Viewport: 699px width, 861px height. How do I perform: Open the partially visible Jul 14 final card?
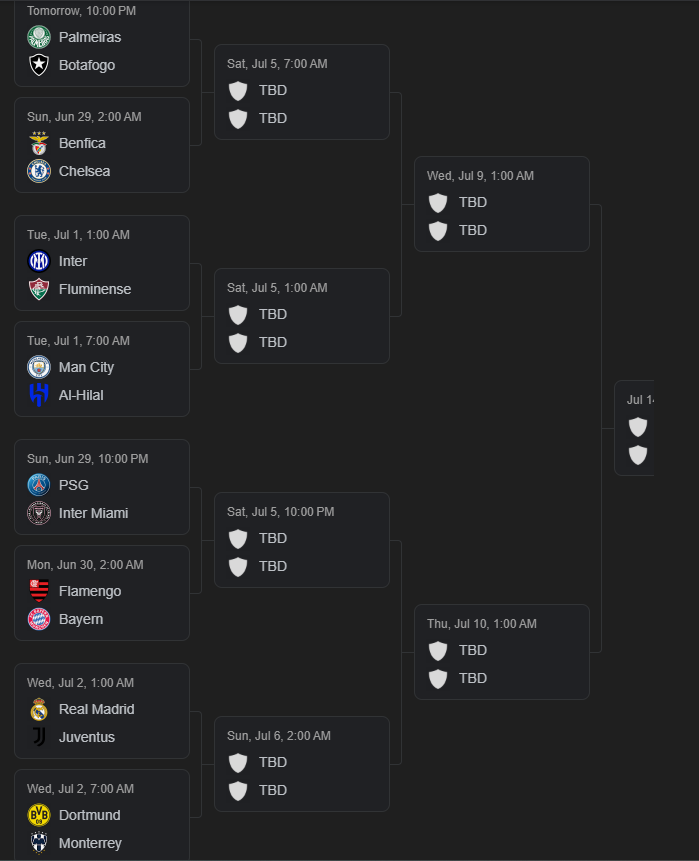(x=634, y=428)
